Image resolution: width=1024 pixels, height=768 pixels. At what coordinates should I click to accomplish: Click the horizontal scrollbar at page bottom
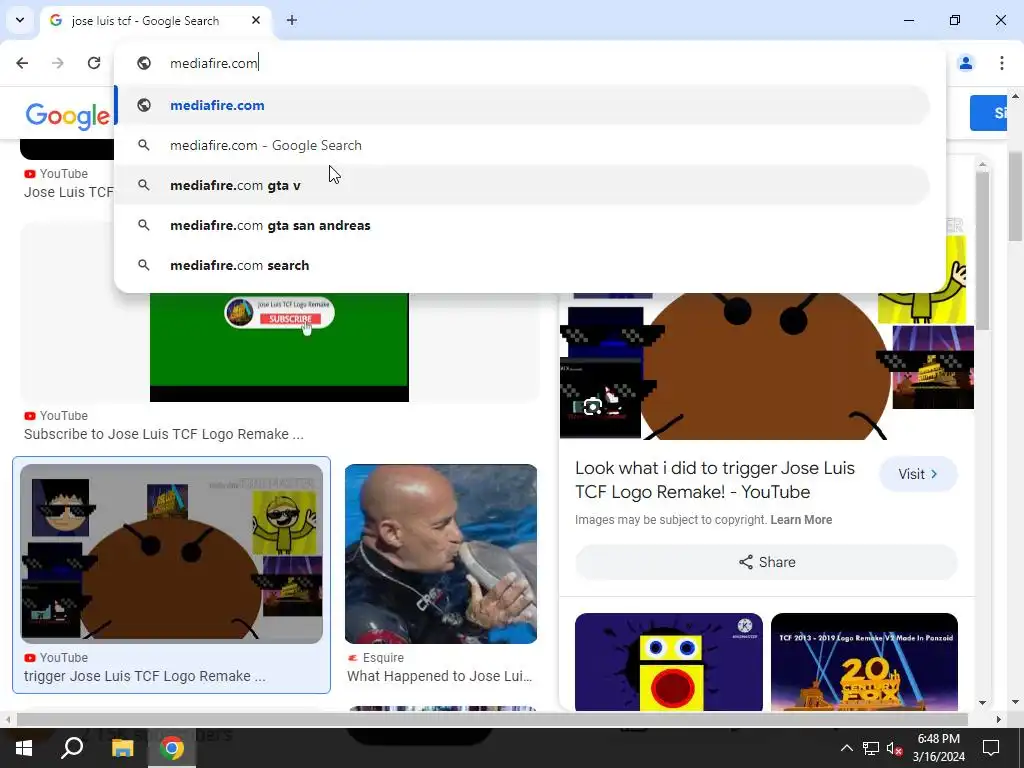(x=492, y=719)
